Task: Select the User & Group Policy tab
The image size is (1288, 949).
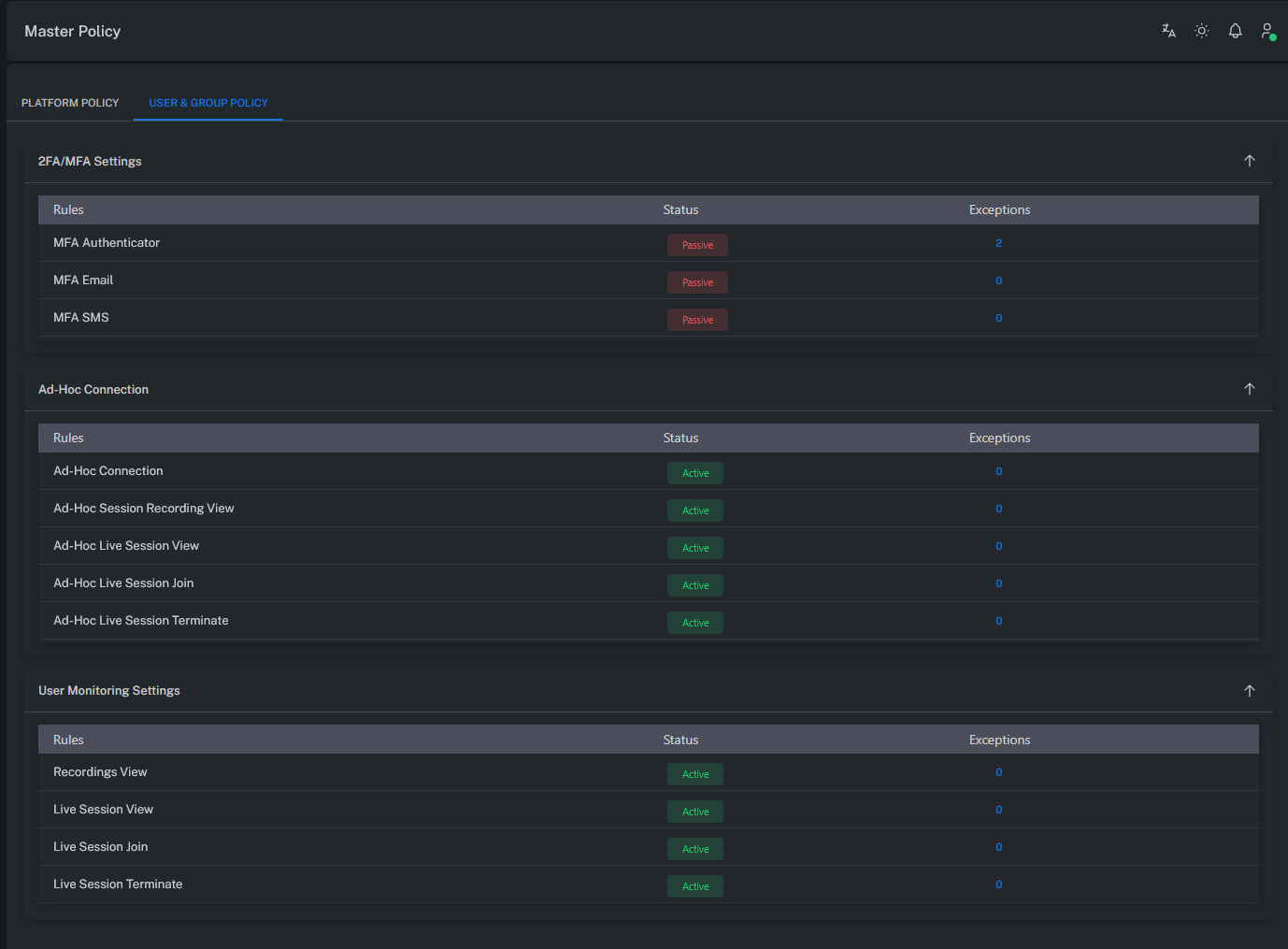Action: (x=208, y=103)
